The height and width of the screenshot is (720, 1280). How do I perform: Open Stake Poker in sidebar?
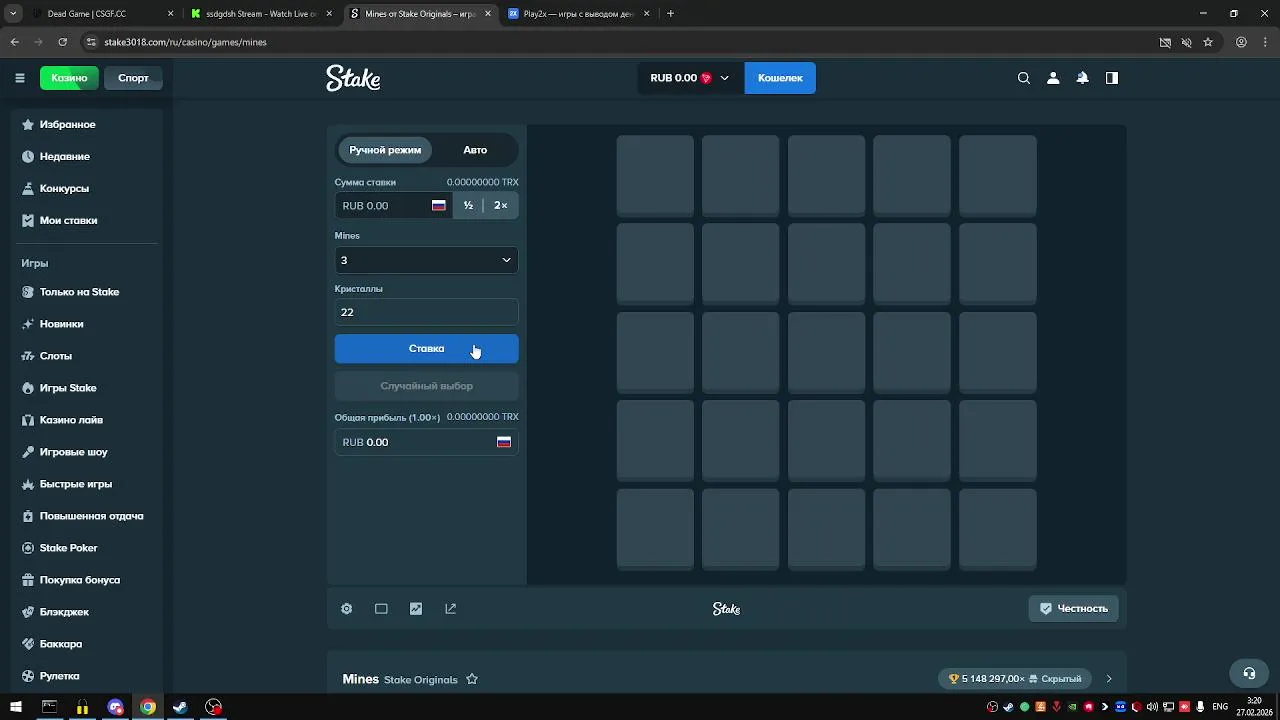[68, 548]
